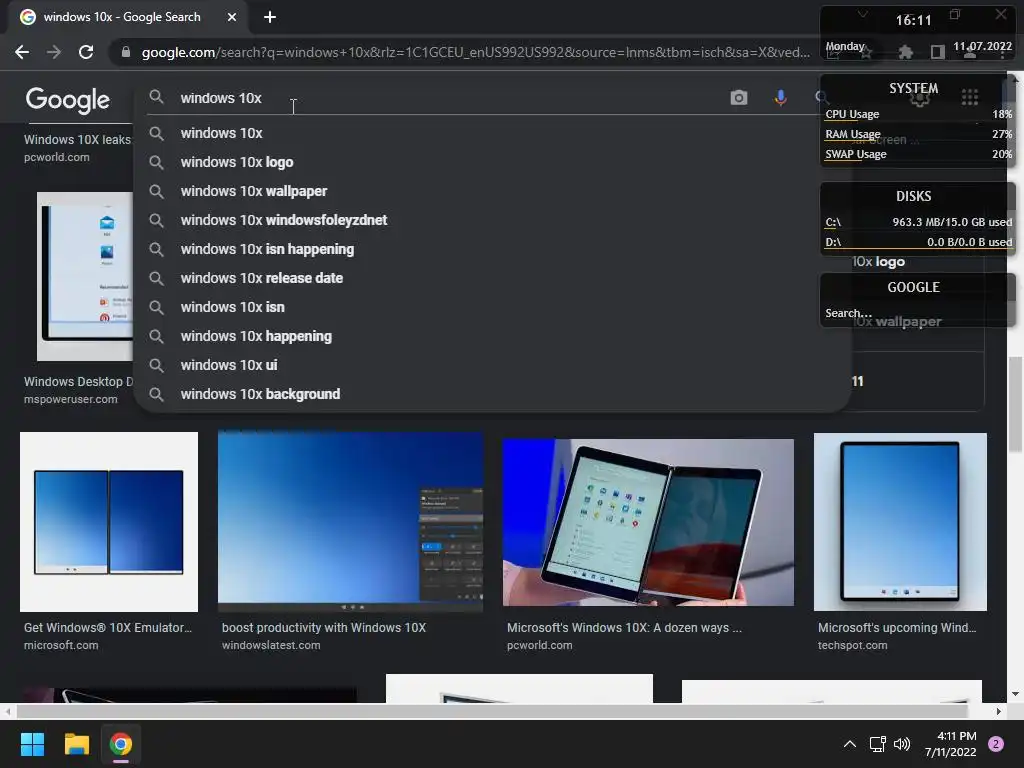Click windowslatest.com source link

tap(271, 645)
